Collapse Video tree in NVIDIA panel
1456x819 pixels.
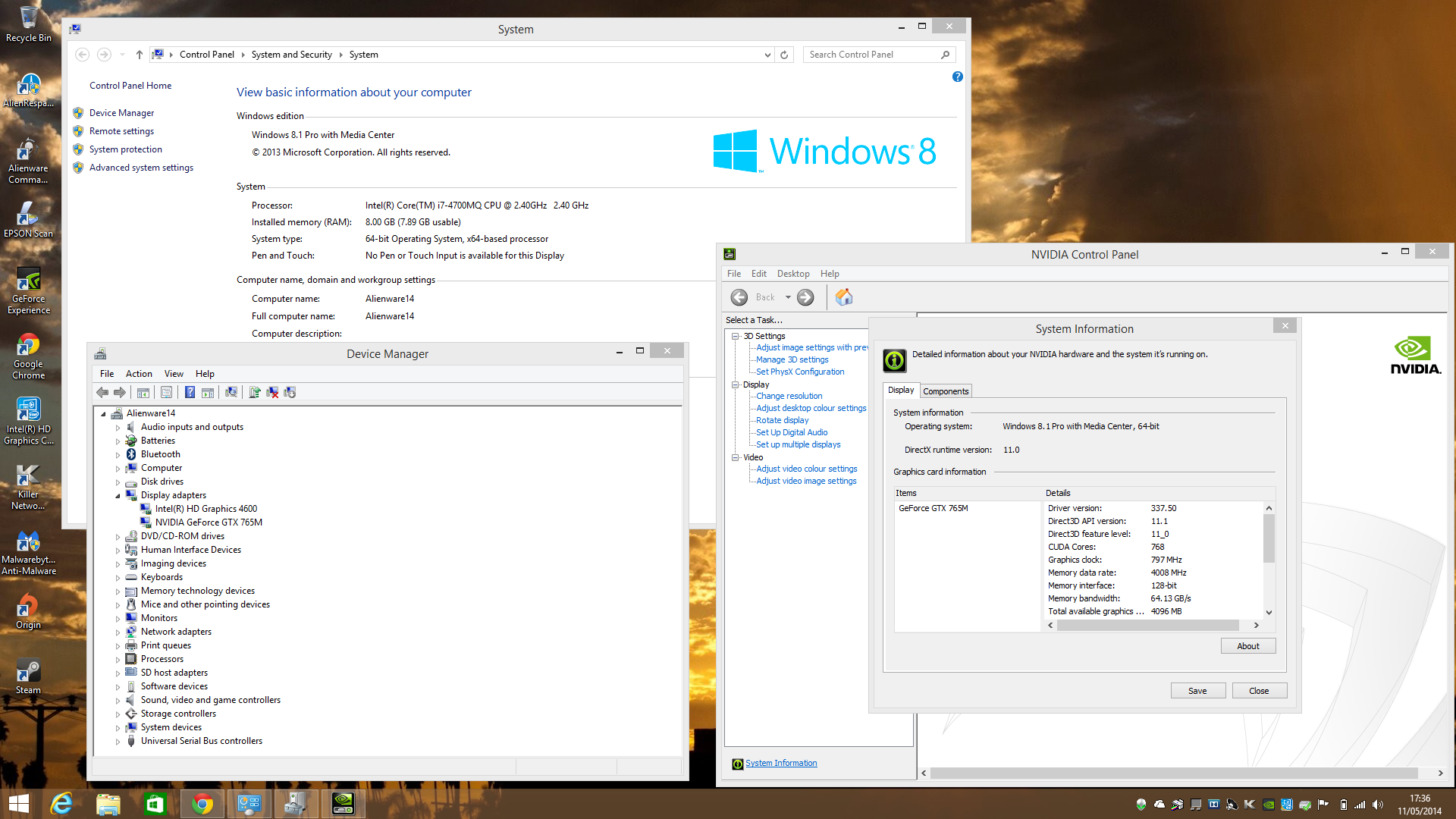pos(736,457)
